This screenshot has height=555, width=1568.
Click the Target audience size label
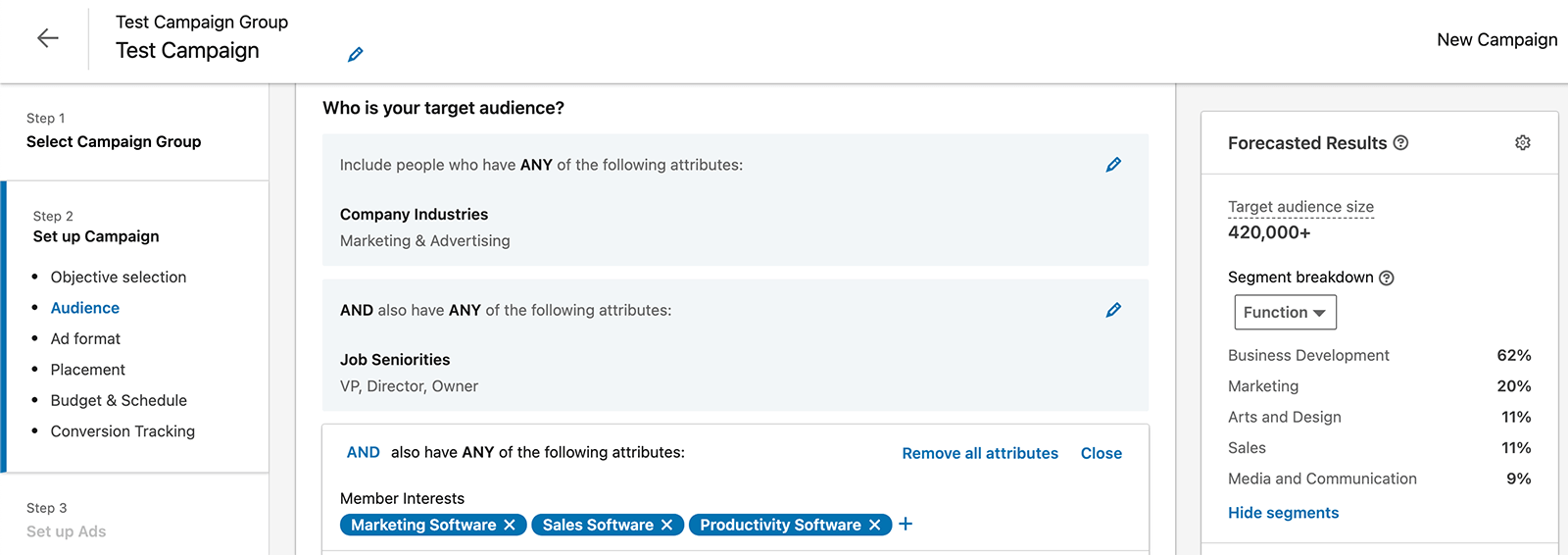tap(1300, 207)
